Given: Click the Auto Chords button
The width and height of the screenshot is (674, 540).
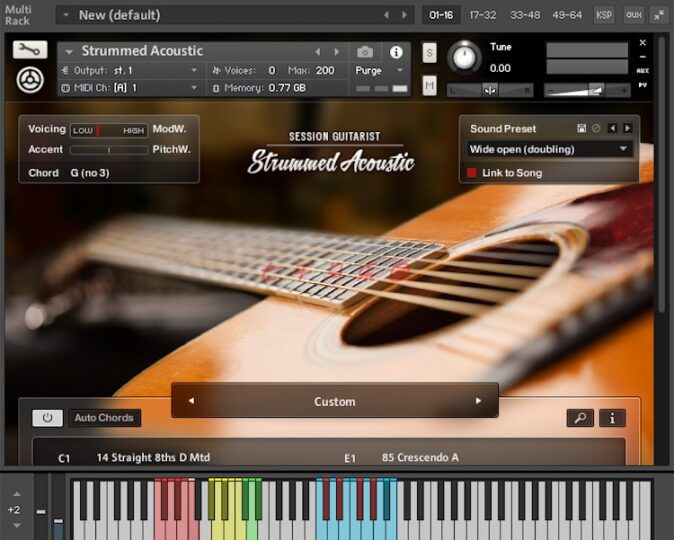Looking at the screenshot, I should [105, 418].
